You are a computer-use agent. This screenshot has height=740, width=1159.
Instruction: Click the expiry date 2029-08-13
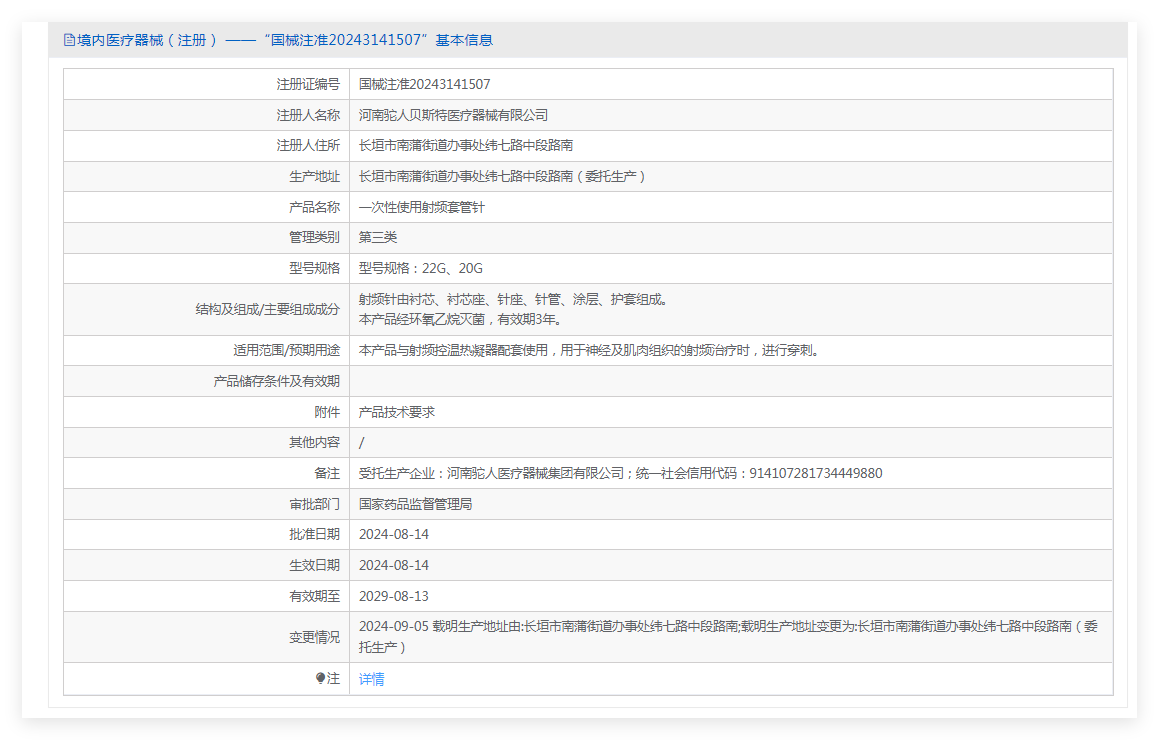pyautogui.click(x=393, y=596)
